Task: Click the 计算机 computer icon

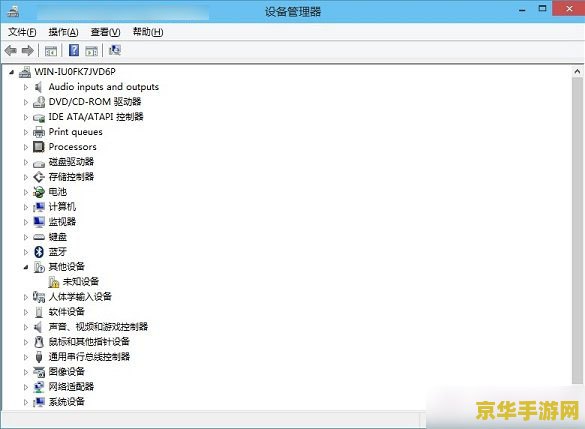Action: (x=39, y=207)
